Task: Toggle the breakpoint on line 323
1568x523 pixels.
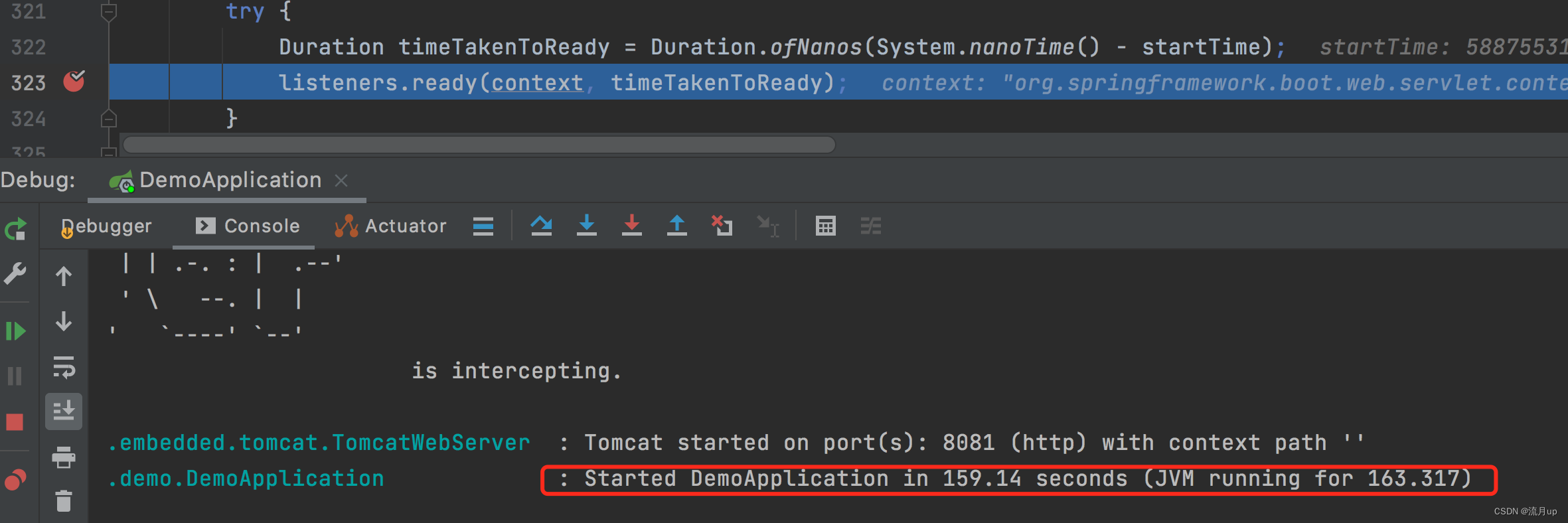Action: (x=74, y=81)
